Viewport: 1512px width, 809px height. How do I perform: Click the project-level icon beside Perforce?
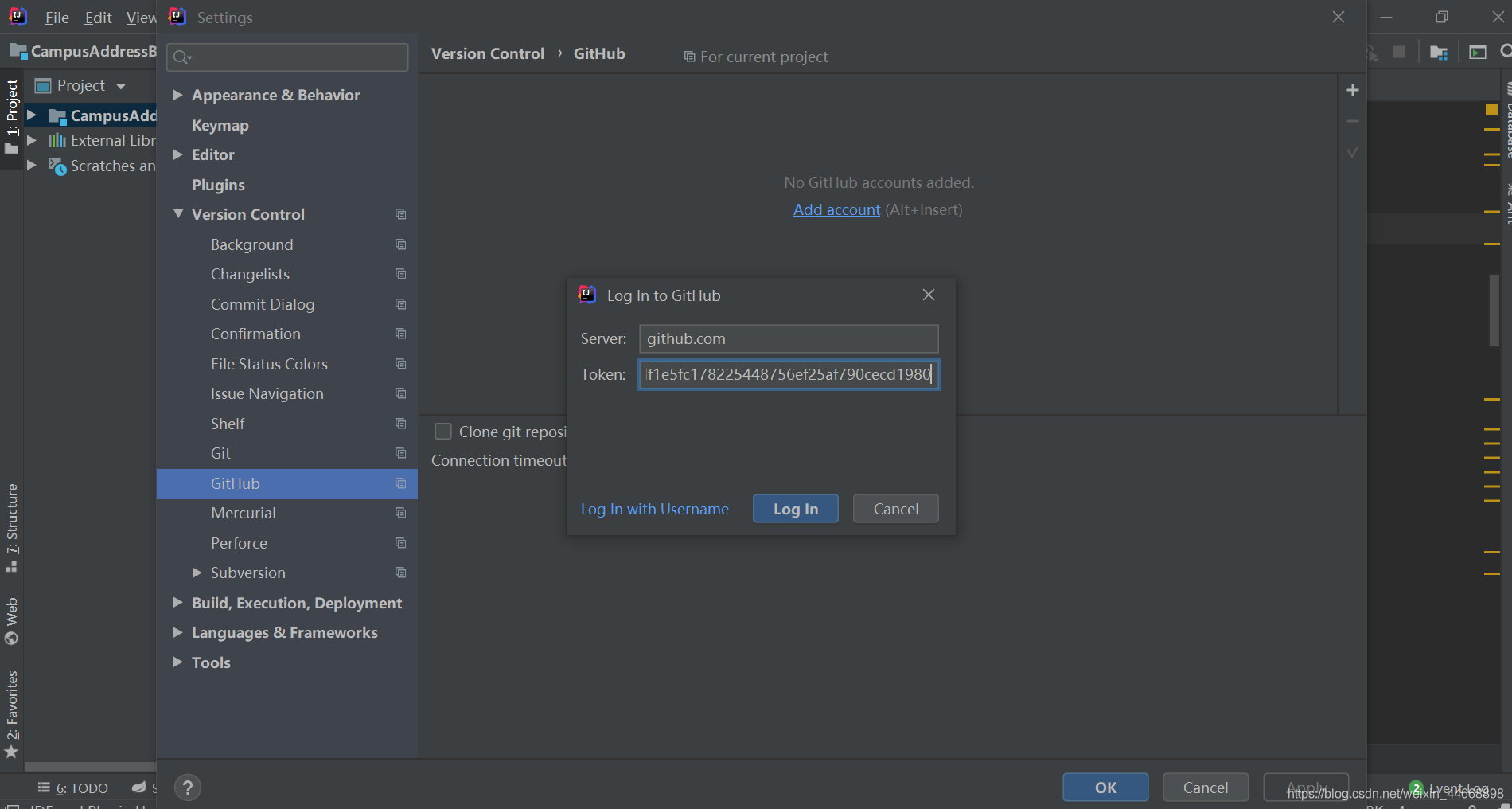coord(400,543)
